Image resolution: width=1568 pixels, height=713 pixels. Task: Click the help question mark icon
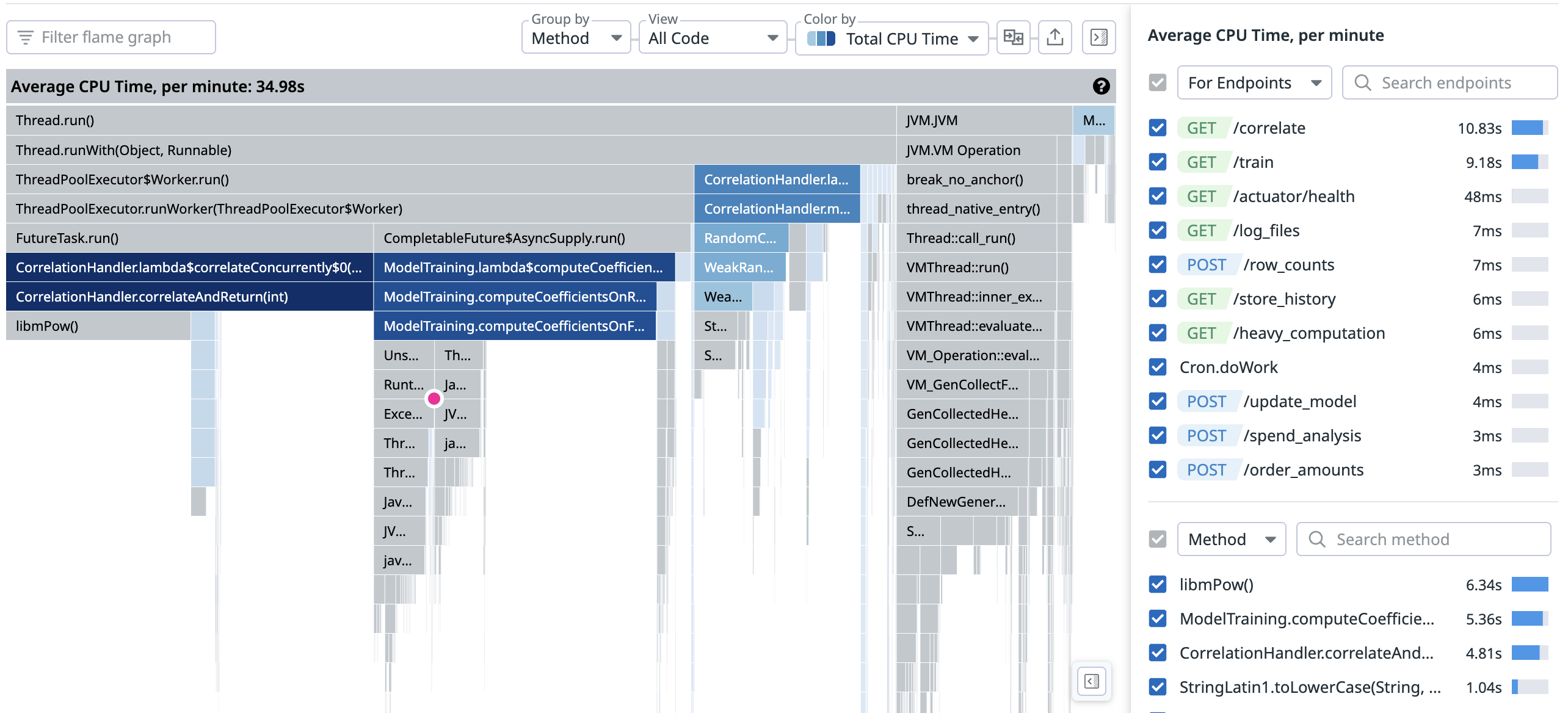(x=1101, y=86)
